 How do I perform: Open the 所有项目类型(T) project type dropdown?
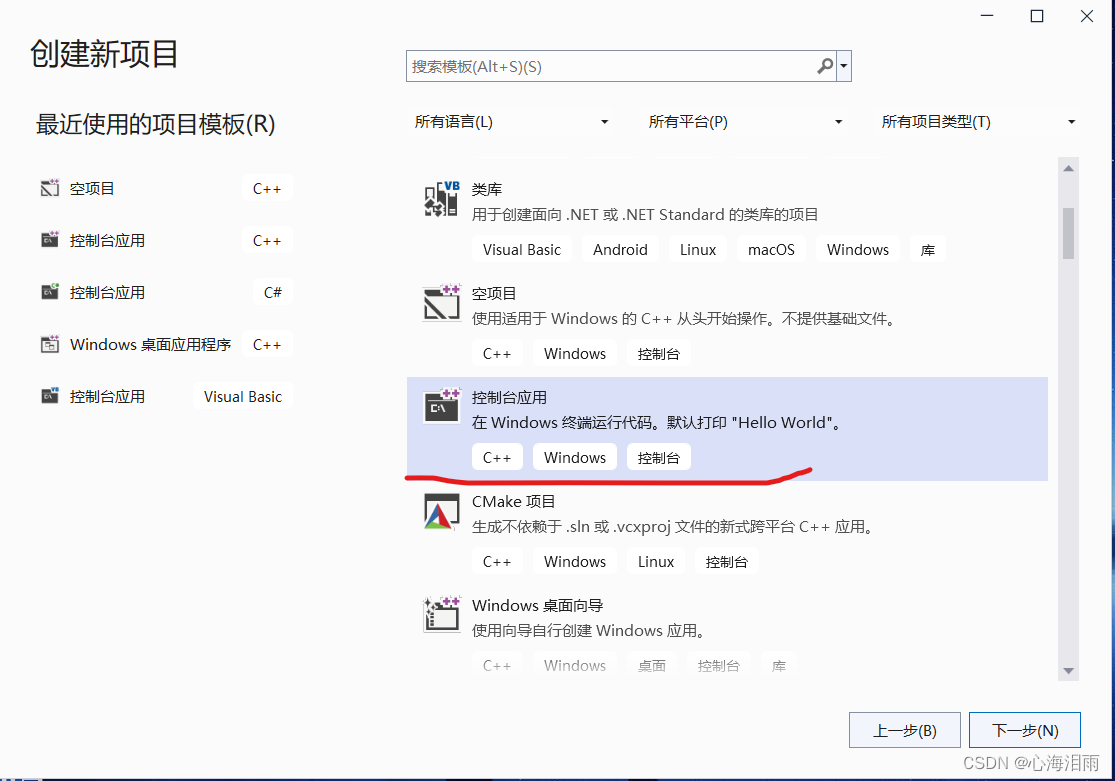click(x=978, y=122)
